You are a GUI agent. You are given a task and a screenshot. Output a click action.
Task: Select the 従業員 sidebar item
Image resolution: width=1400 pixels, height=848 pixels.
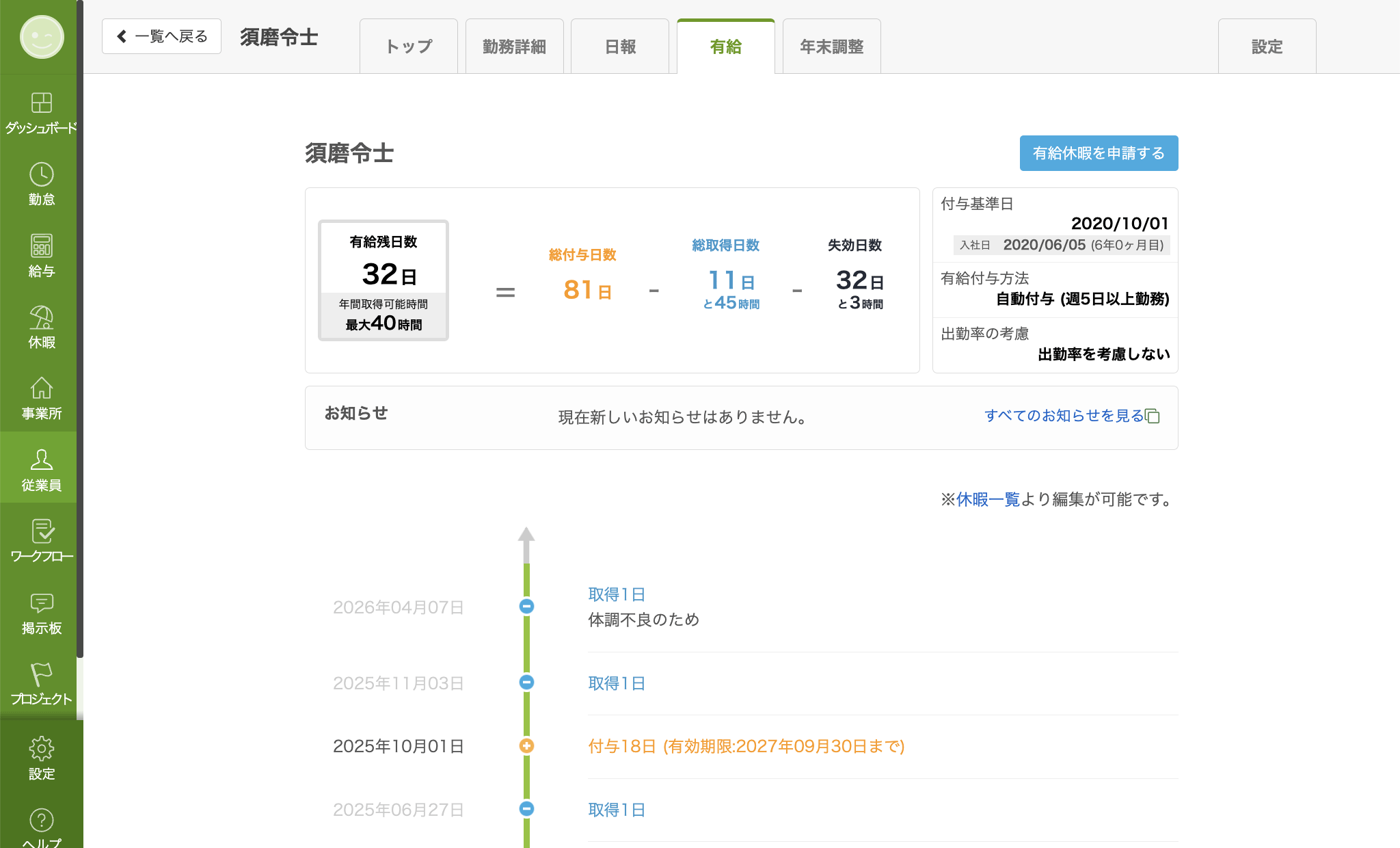coord(41,469)
